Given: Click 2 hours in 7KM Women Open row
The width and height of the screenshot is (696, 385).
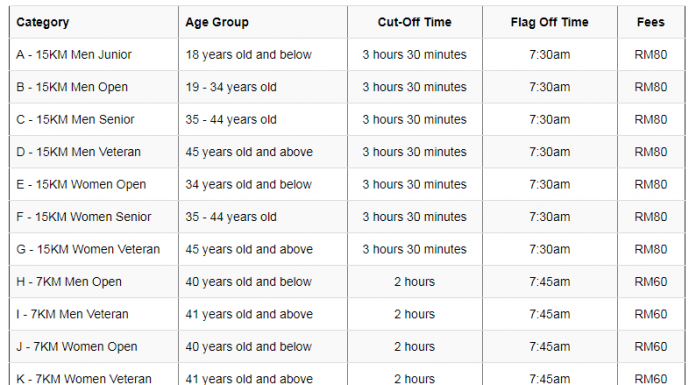Looking at the screenshot, I should tap(415, 346).
